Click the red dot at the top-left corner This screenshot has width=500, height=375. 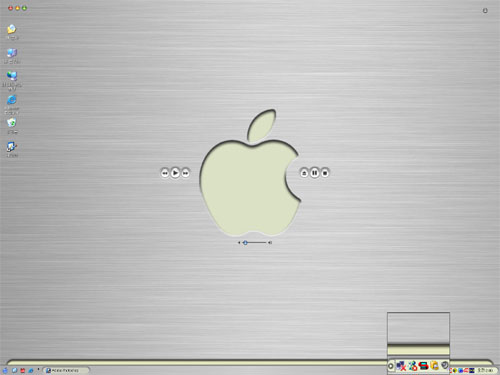tap(10, 8)
